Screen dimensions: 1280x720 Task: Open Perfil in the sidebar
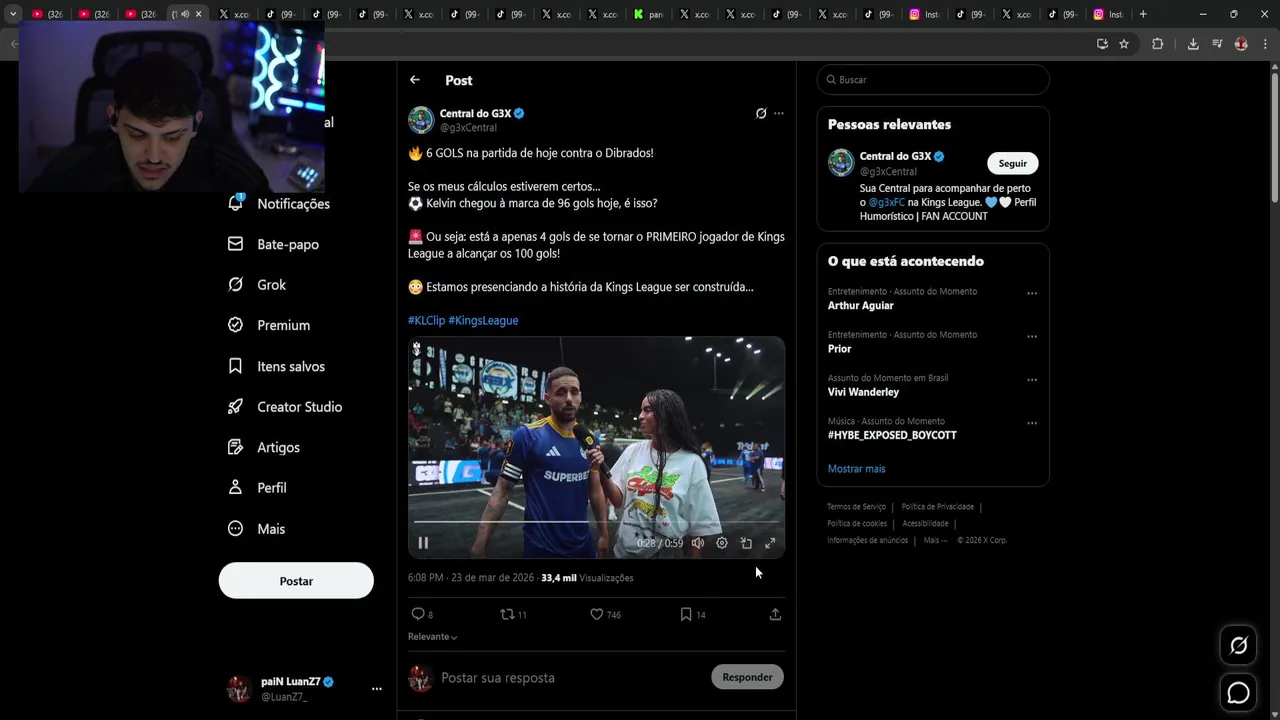[x=257, y=488]
